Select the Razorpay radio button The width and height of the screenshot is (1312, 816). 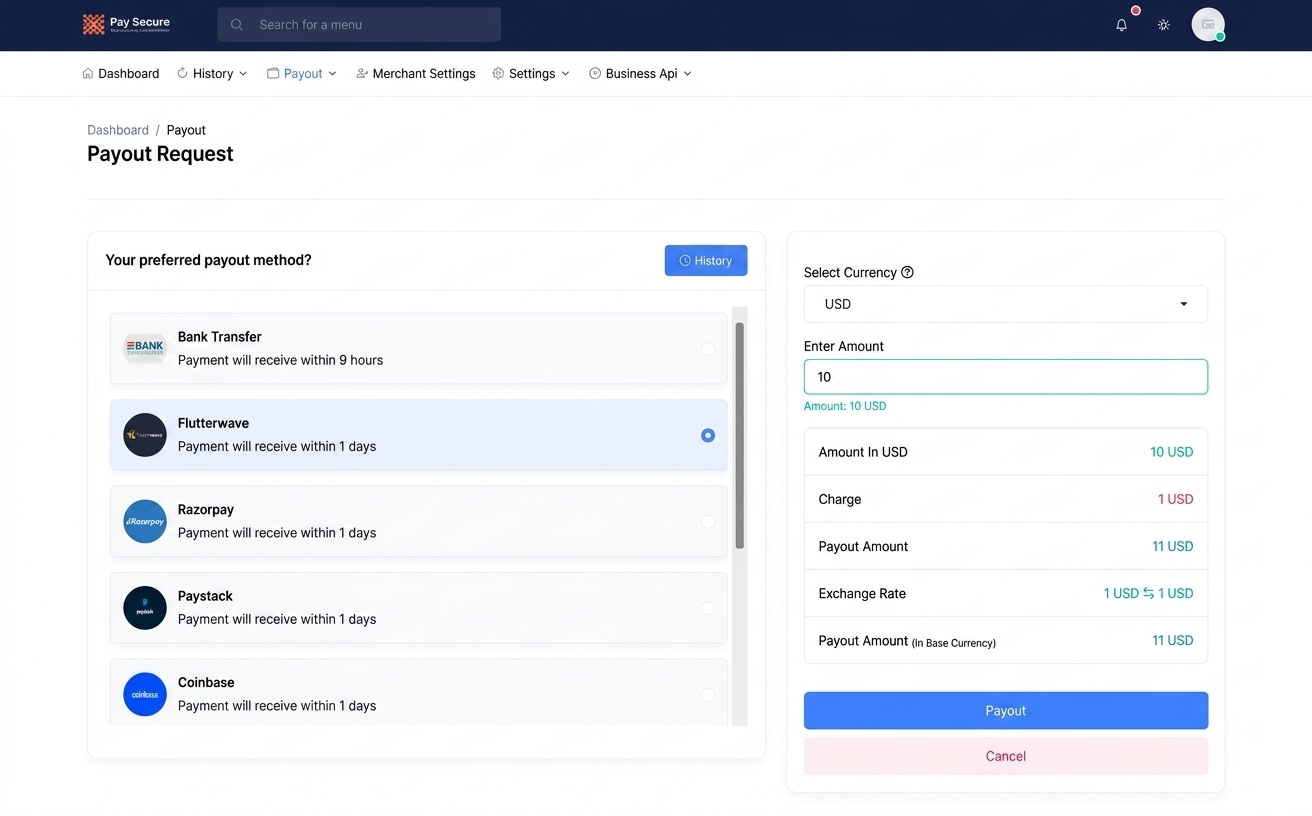(x=708, y=522)
